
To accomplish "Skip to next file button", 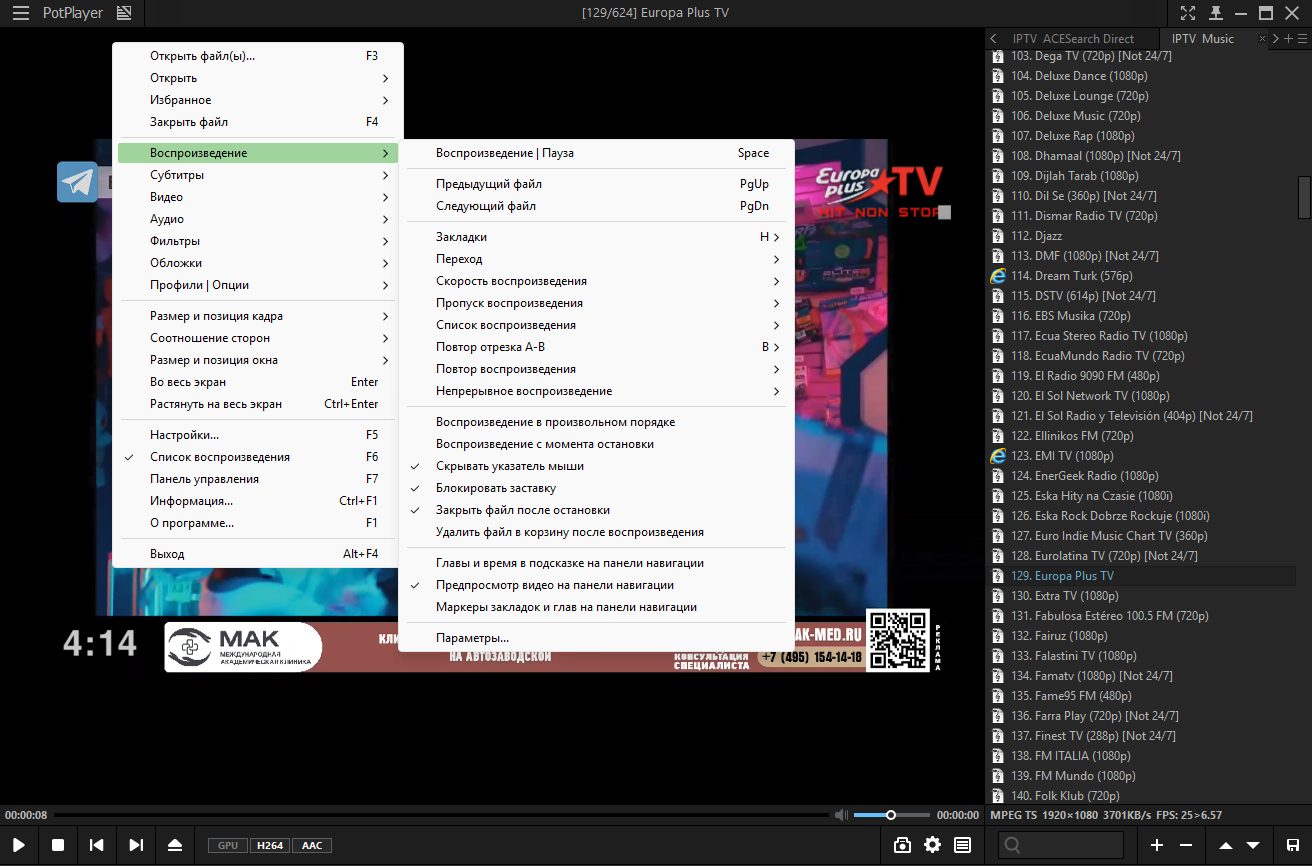I will pos(136,845).
